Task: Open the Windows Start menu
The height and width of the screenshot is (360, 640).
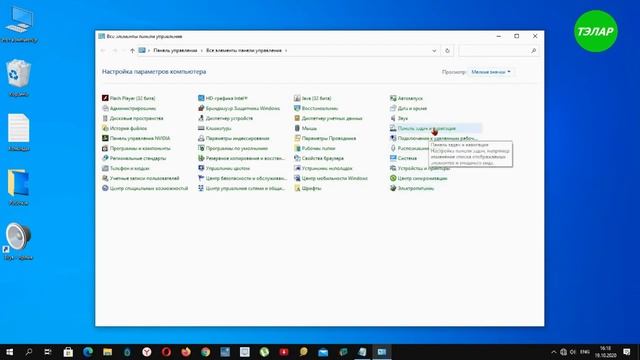Action: coord(9,352)
